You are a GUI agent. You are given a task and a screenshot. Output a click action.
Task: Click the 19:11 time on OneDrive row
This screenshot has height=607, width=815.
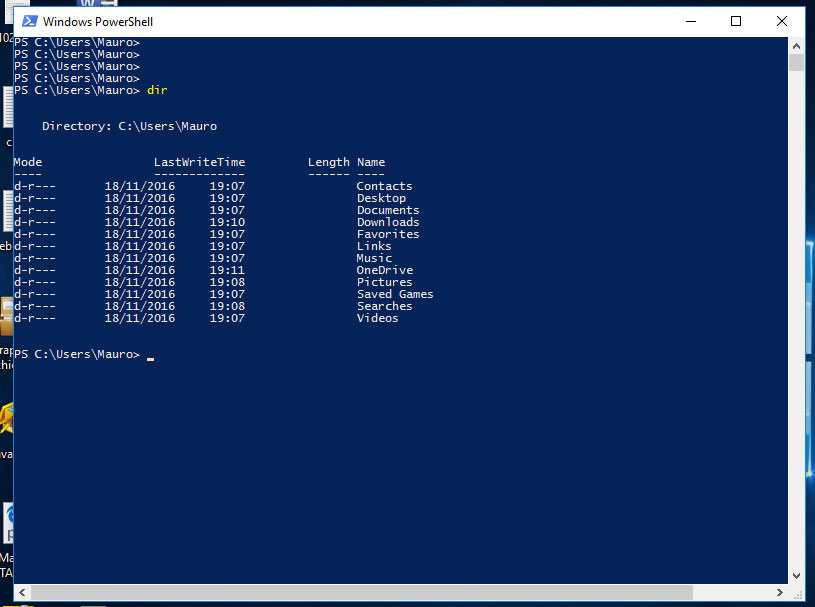[227, 270]
